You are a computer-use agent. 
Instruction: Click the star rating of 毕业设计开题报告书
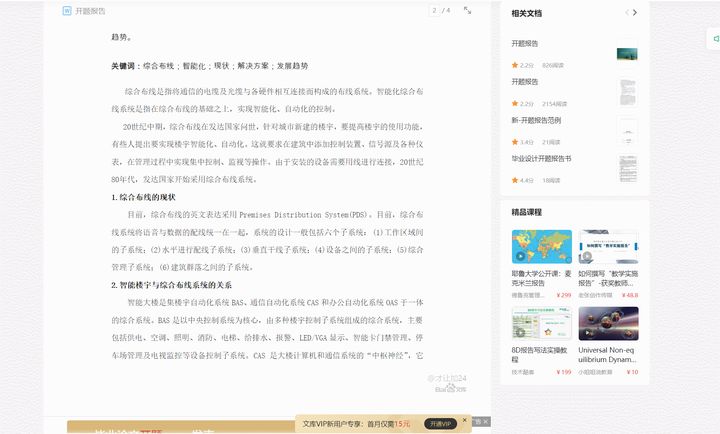515,180
